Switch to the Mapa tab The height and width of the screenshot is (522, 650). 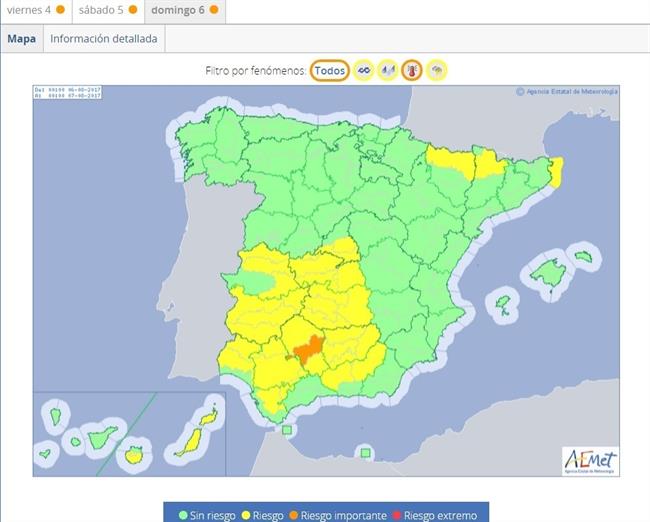pos(22,39)
